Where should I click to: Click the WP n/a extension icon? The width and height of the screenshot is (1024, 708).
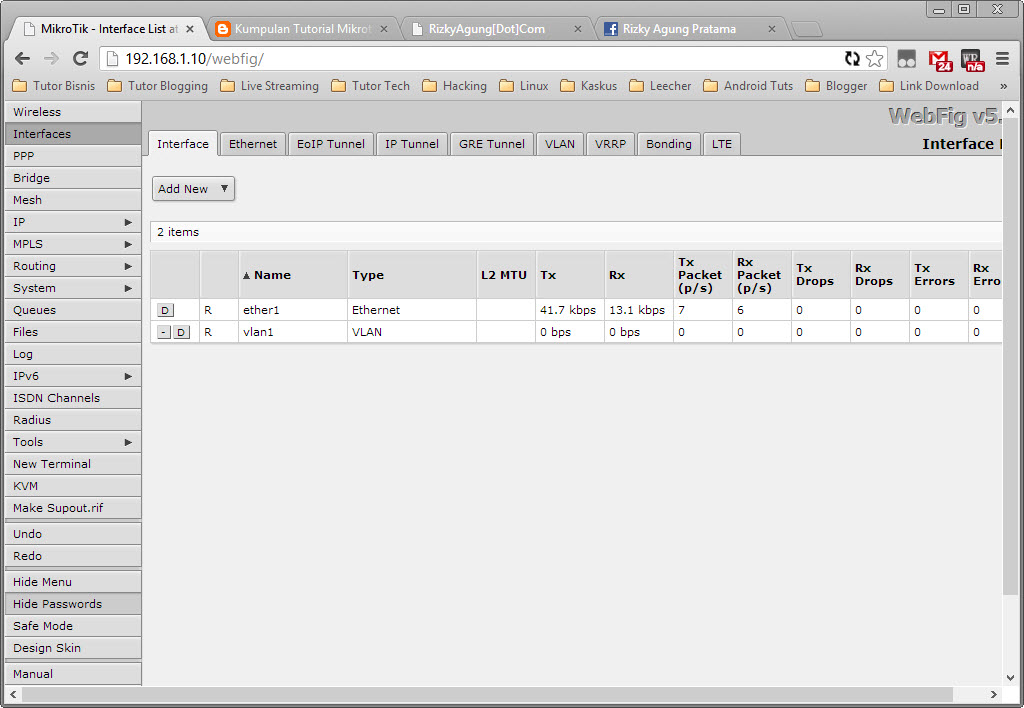972,60
